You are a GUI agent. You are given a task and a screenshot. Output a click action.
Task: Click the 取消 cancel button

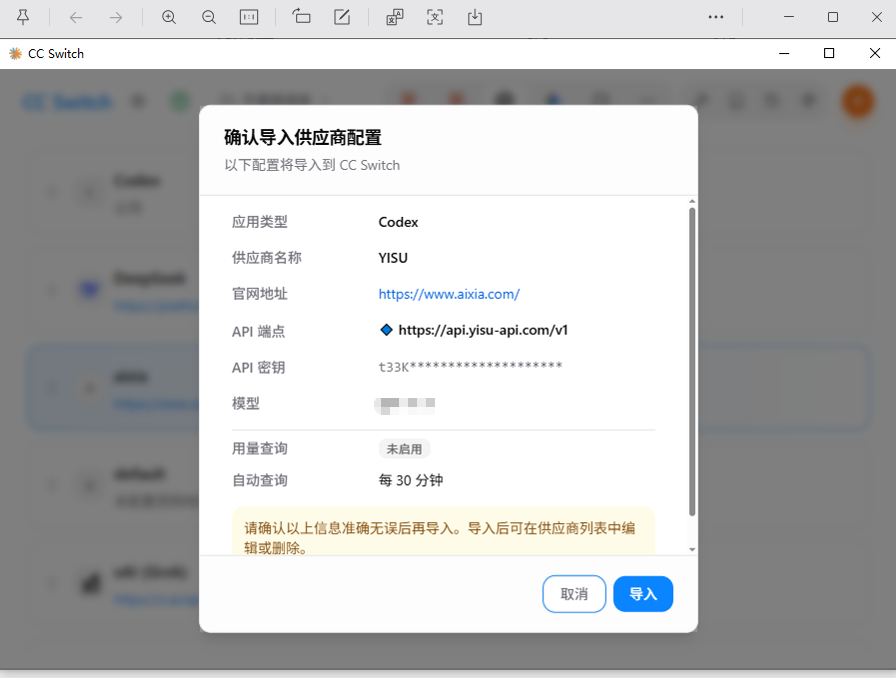click(574, 594)
